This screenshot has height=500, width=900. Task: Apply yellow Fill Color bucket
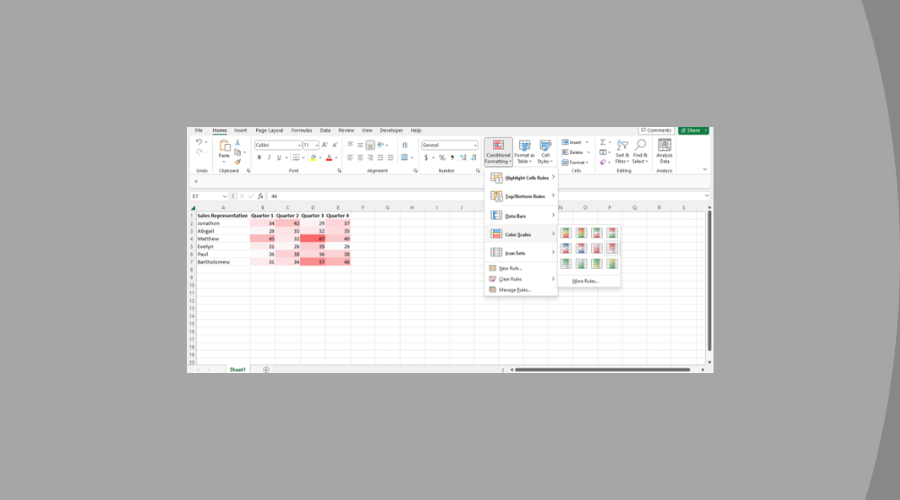pos(313,157)
